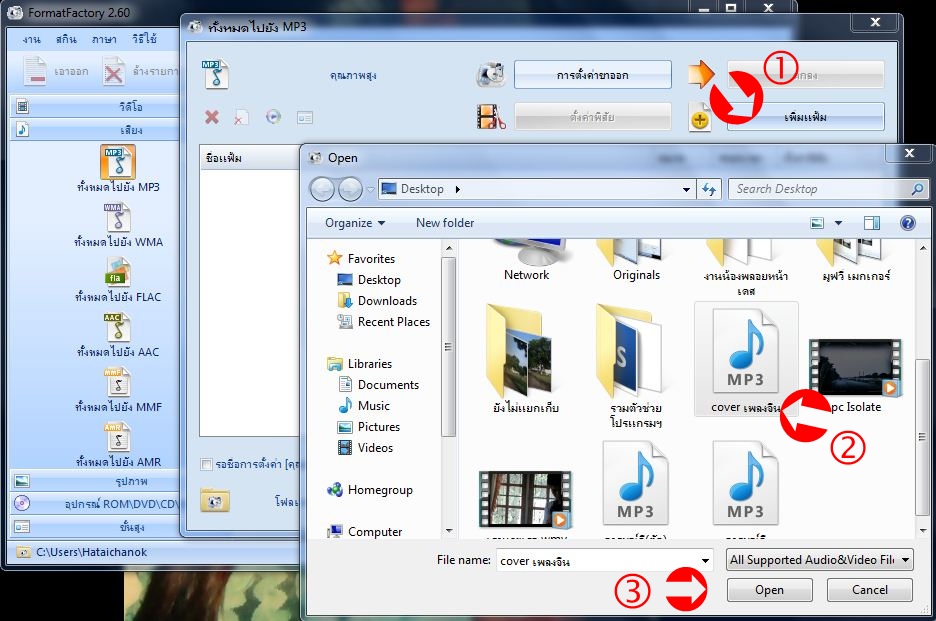Screen dimensions: 936x621
Task: Open the output folder icon in MP3 dialog
Action: (215, 500)
